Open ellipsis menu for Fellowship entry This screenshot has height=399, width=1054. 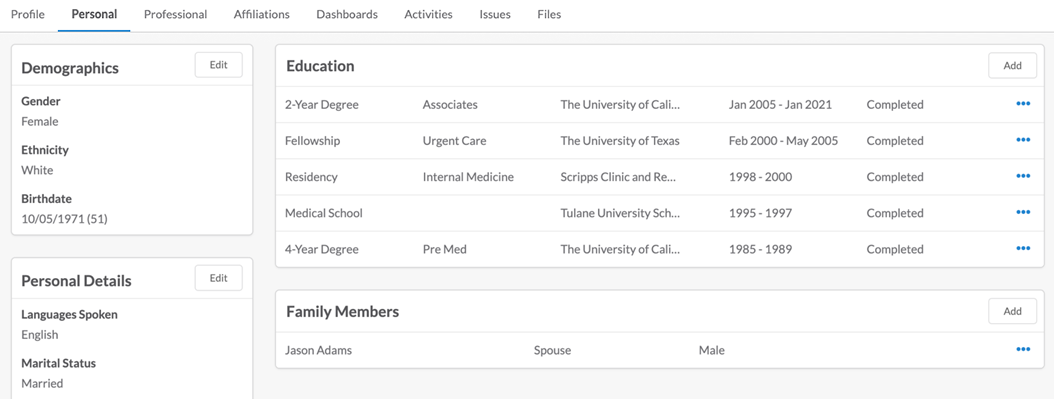click(1023, 140)
